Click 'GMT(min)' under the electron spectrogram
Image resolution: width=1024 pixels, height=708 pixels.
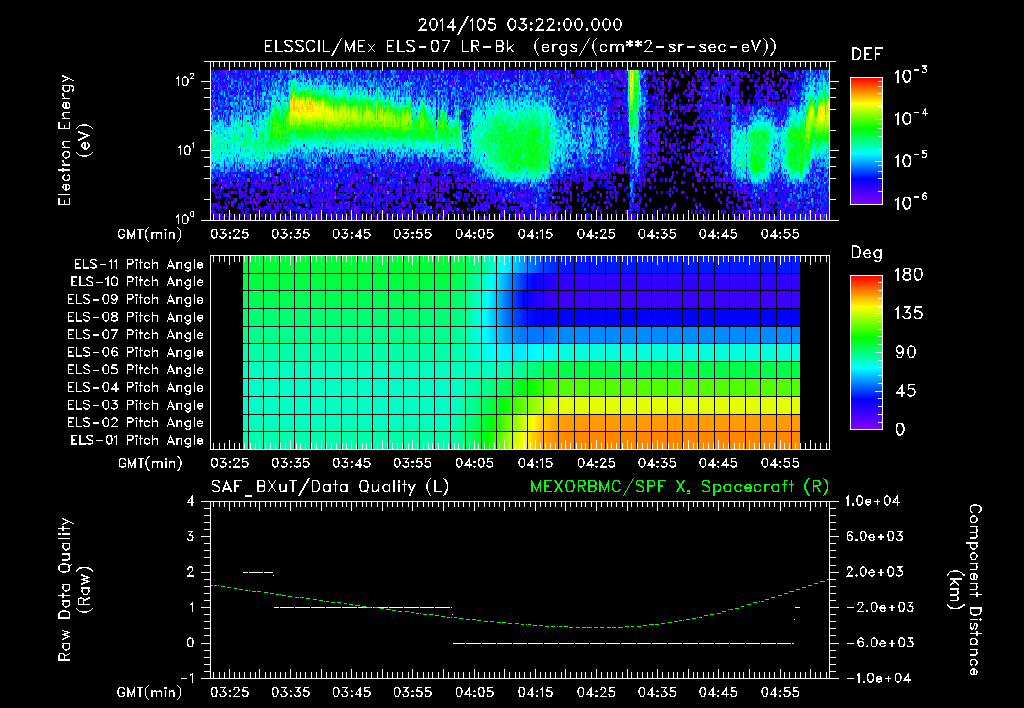150,234
